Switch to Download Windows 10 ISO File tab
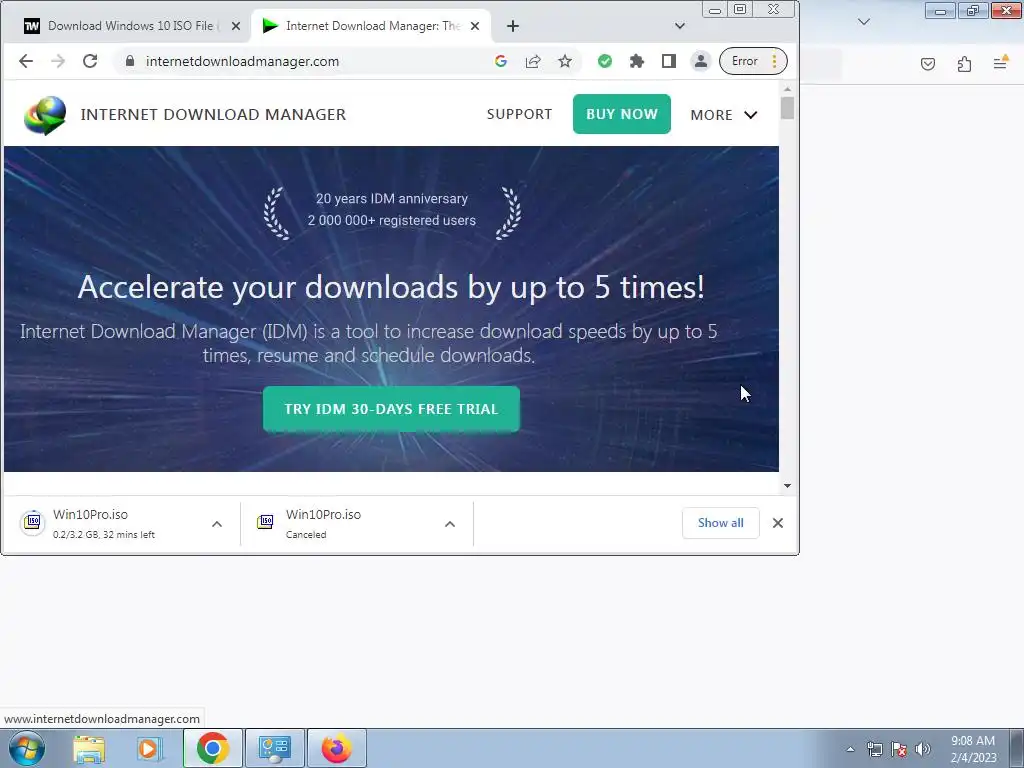Viewport: 1024px width, 768px height. pos(131,26)
